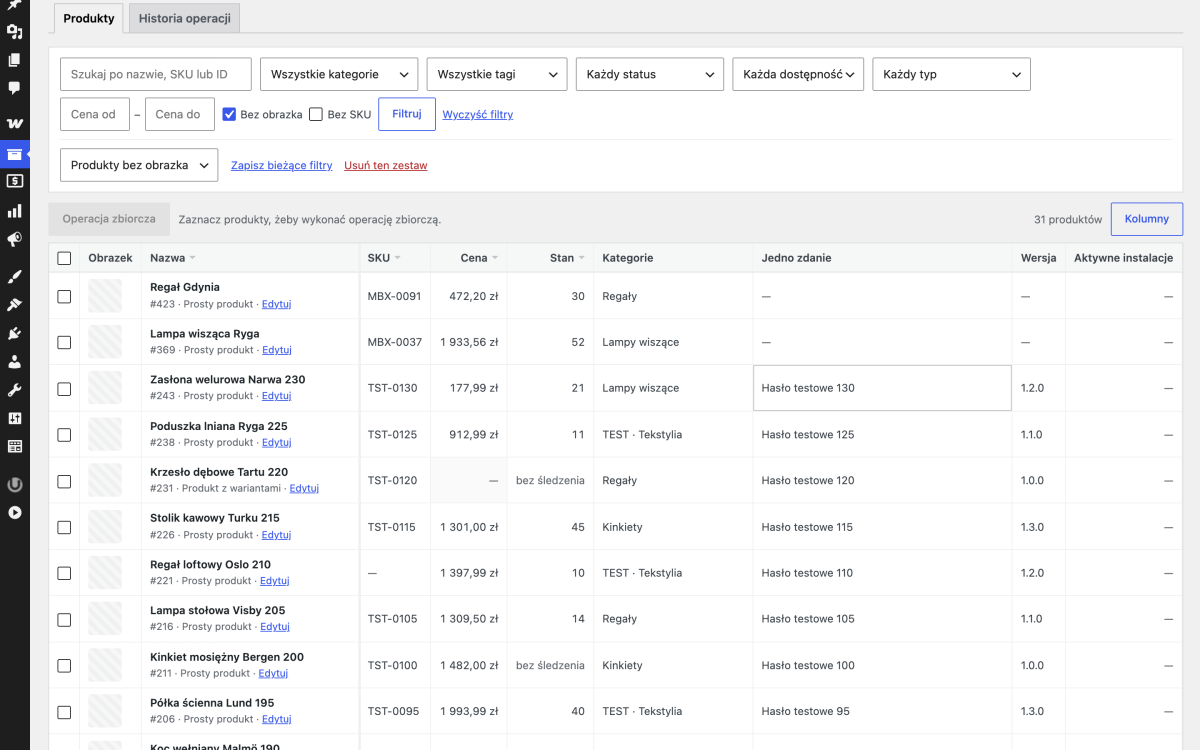Expand the Wszystkie tagi dropdown

[497, 74]
